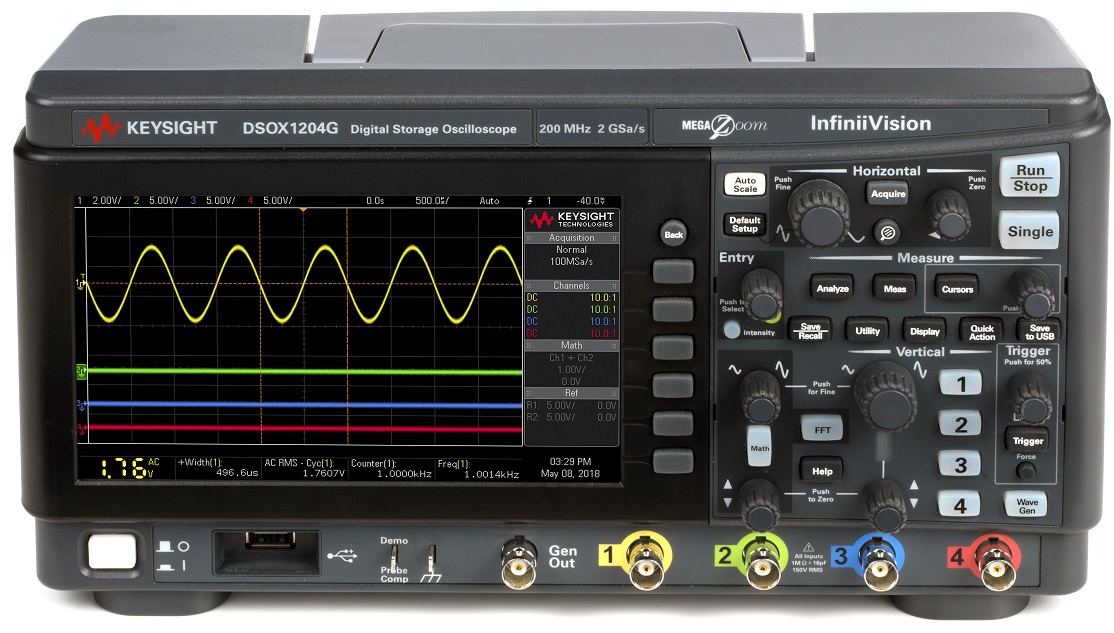This screenshot has height=633, width=1114.
Task: Toggle channel 4 button in Vertical section
Action: click(x=959, y=505)
